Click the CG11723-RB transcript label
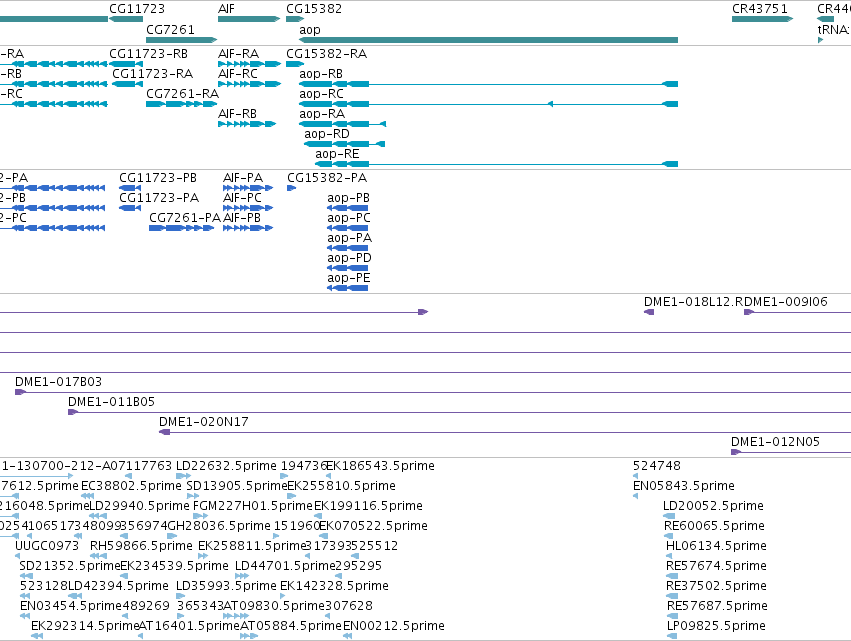 148,54
